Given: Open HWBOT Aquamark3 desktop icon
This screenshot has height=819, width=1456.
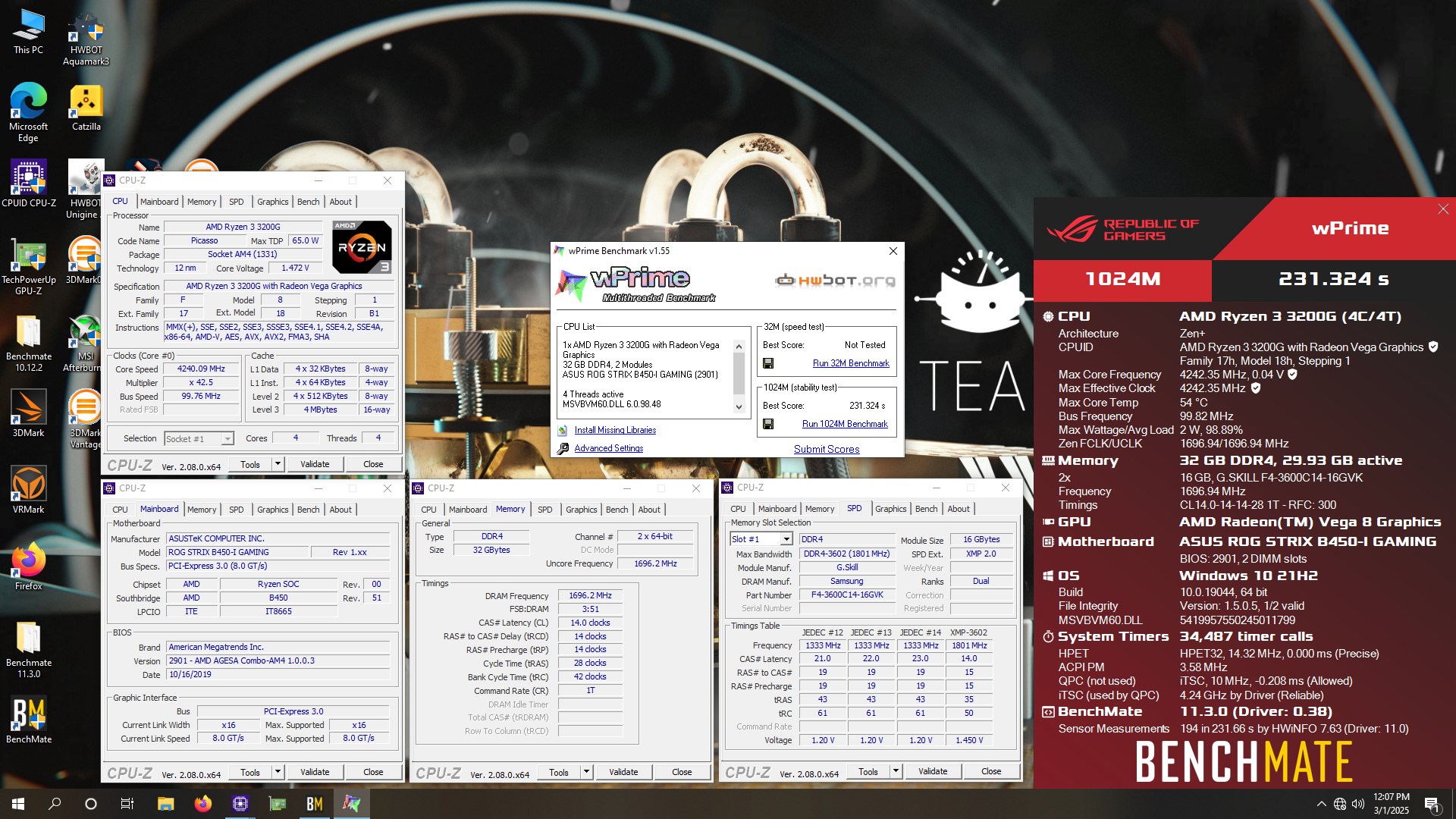Looking at the screenshot, I should 86,38.
